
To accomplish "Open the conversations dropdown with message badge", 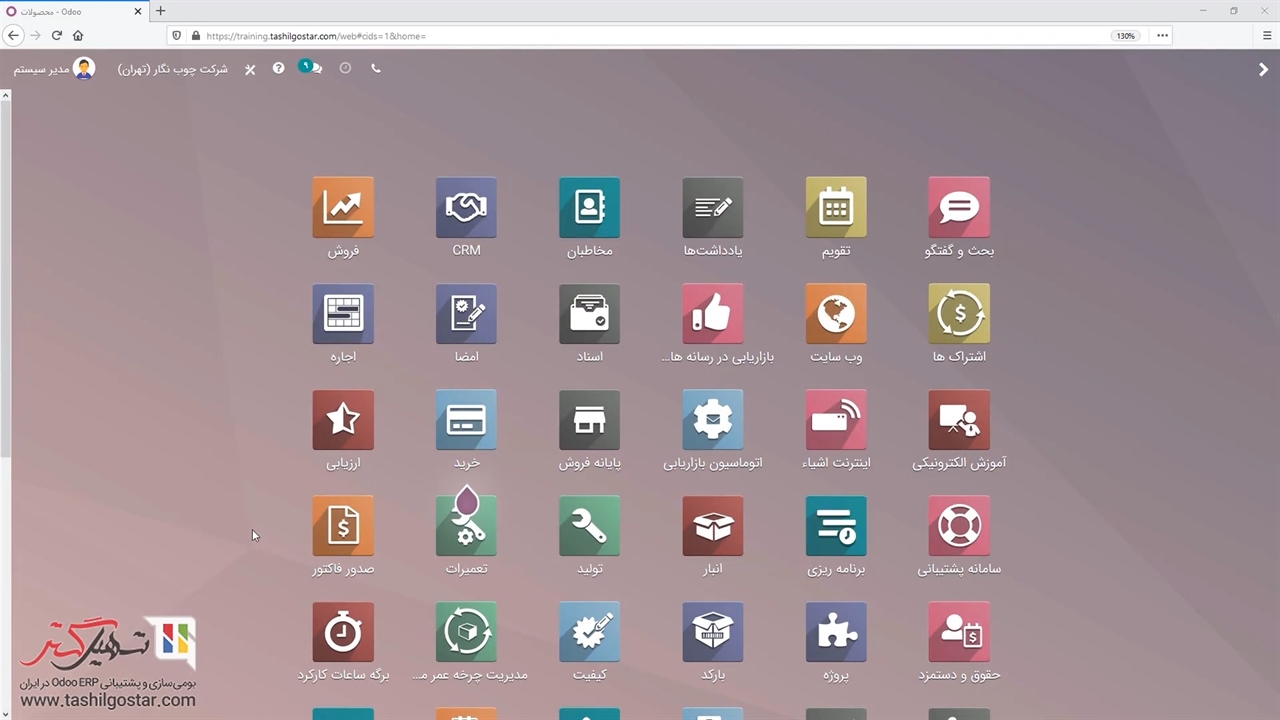I will pyautogui.click(x=311, y=68).
